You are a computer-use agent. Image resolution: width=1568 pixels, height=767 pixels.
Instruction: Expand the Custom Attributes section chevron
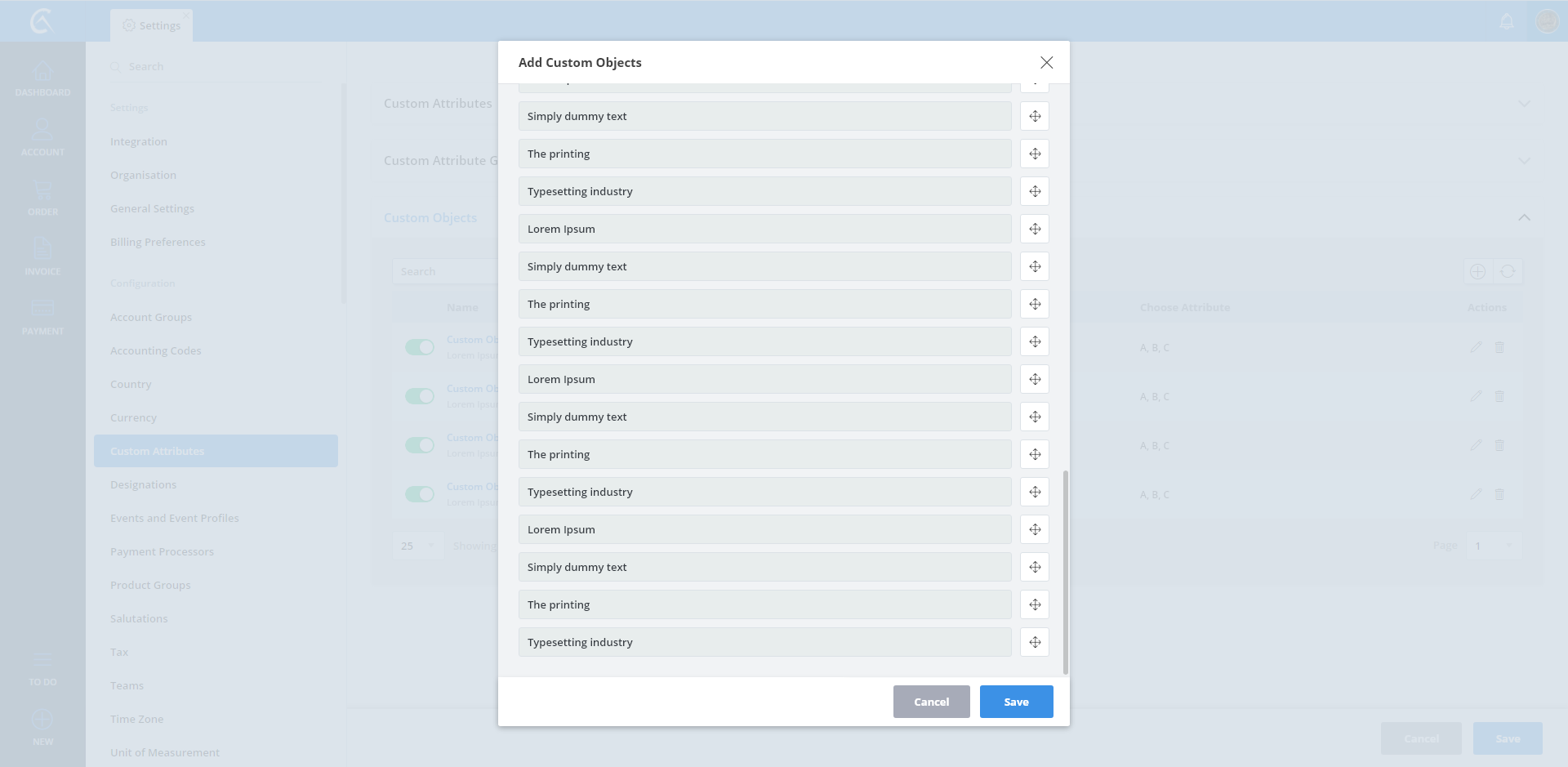[x=1524, y=104]
